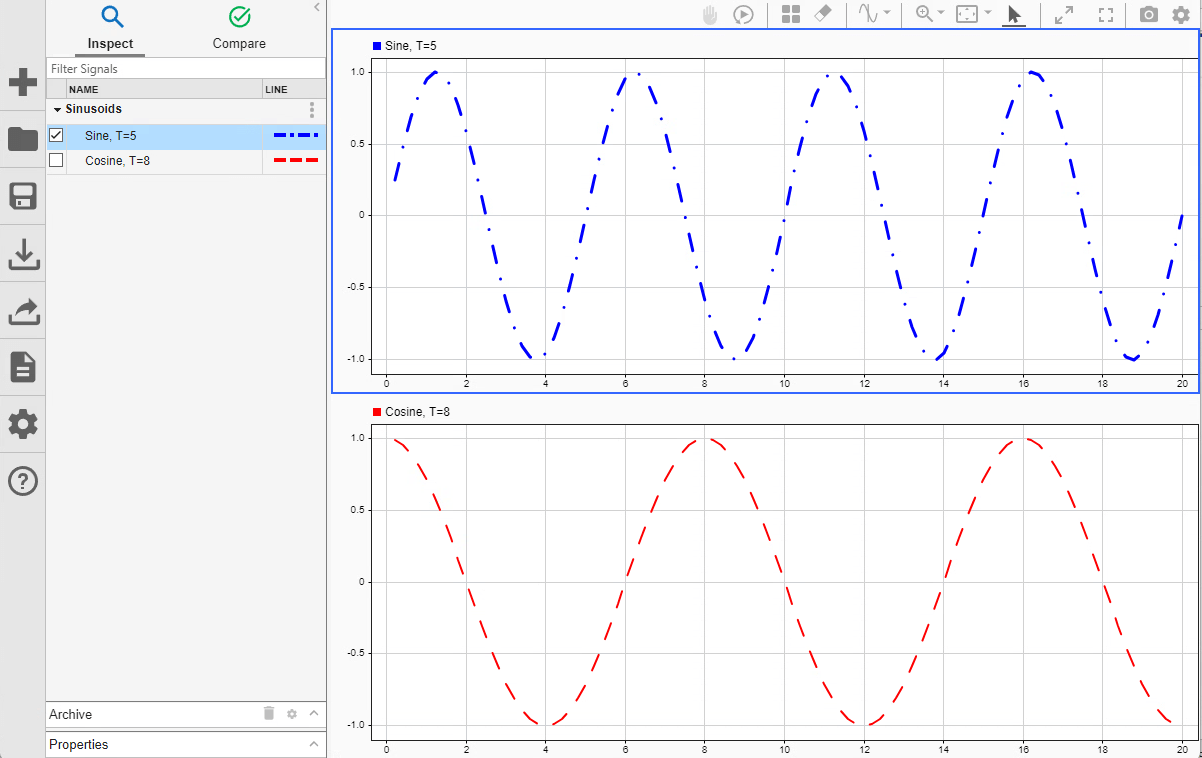Open the Archive settings gear icon

pos(292,714)
